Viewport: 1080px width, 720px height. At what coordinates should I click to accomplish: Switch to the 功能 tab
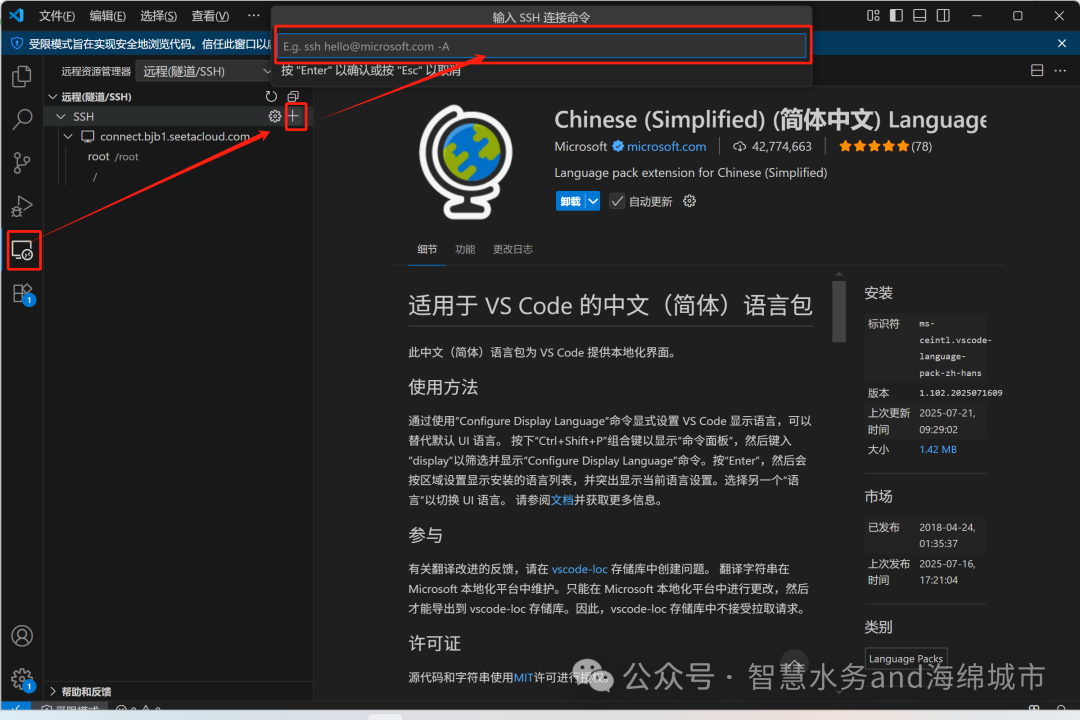point(465,249)
